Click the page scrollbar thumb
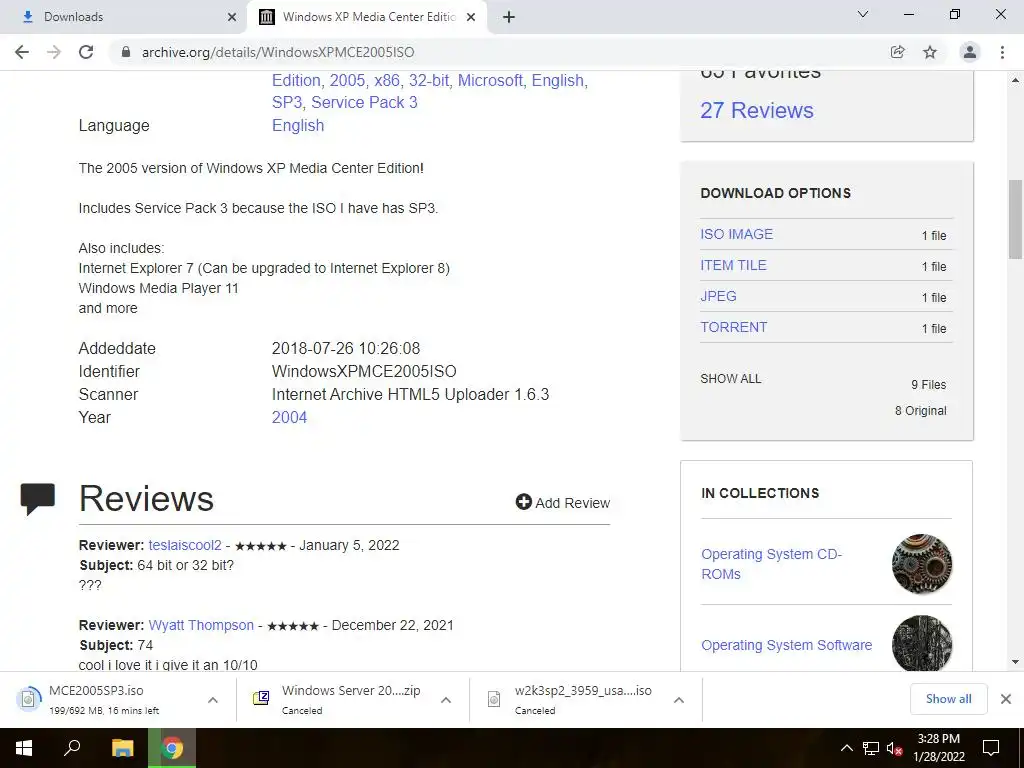 pyautogui.click(x=1015, y=219)
